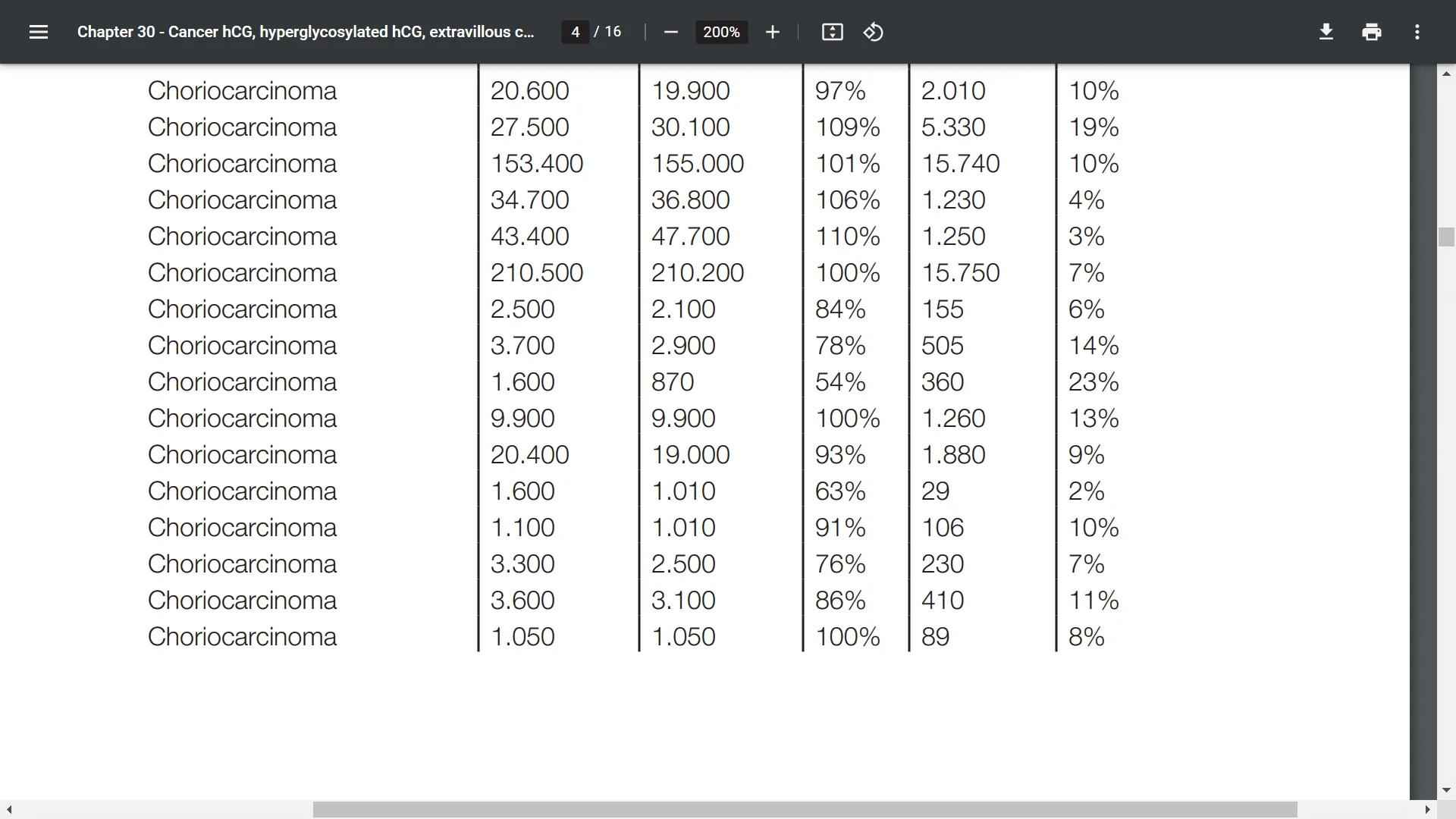The height and width of the screenshot is (819, 1456).
Task: Click the value 34.700
Action: (x=529, y=199)
